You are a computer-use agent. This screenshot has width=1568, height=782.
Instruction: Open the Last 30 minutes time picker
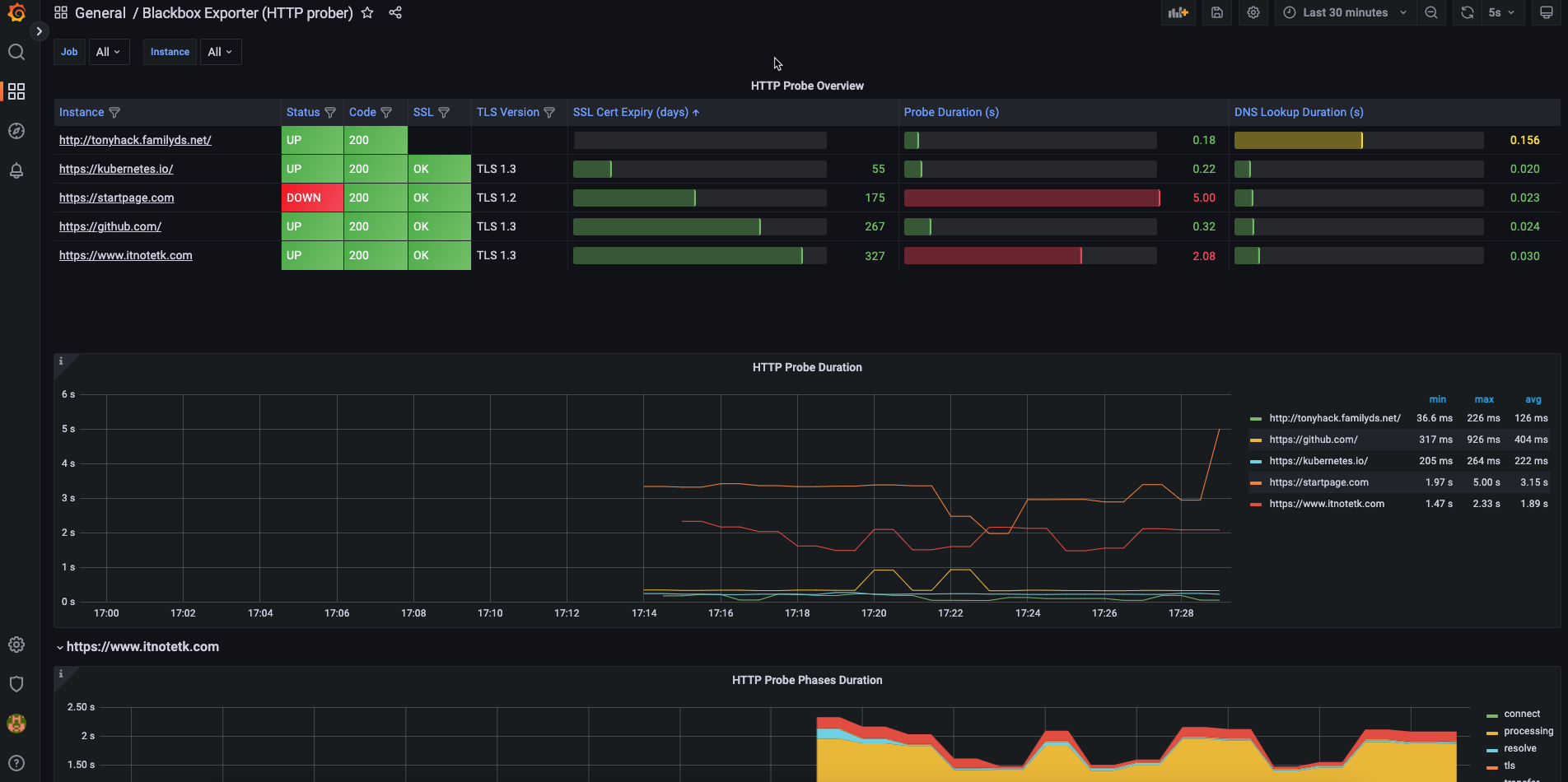coord(1346,12)
